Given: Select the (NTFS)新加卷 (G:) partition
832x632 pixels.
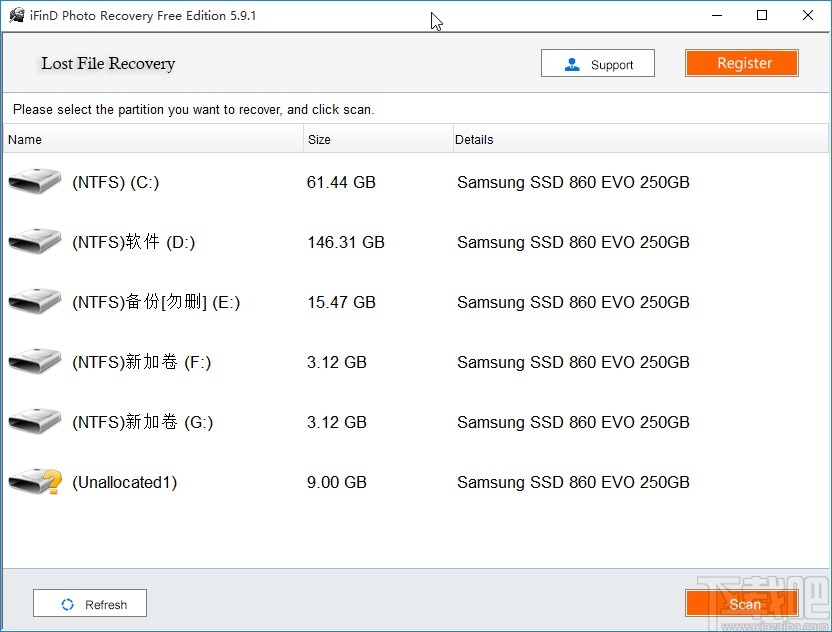Looking at the screenshot, I should [142, 422].
